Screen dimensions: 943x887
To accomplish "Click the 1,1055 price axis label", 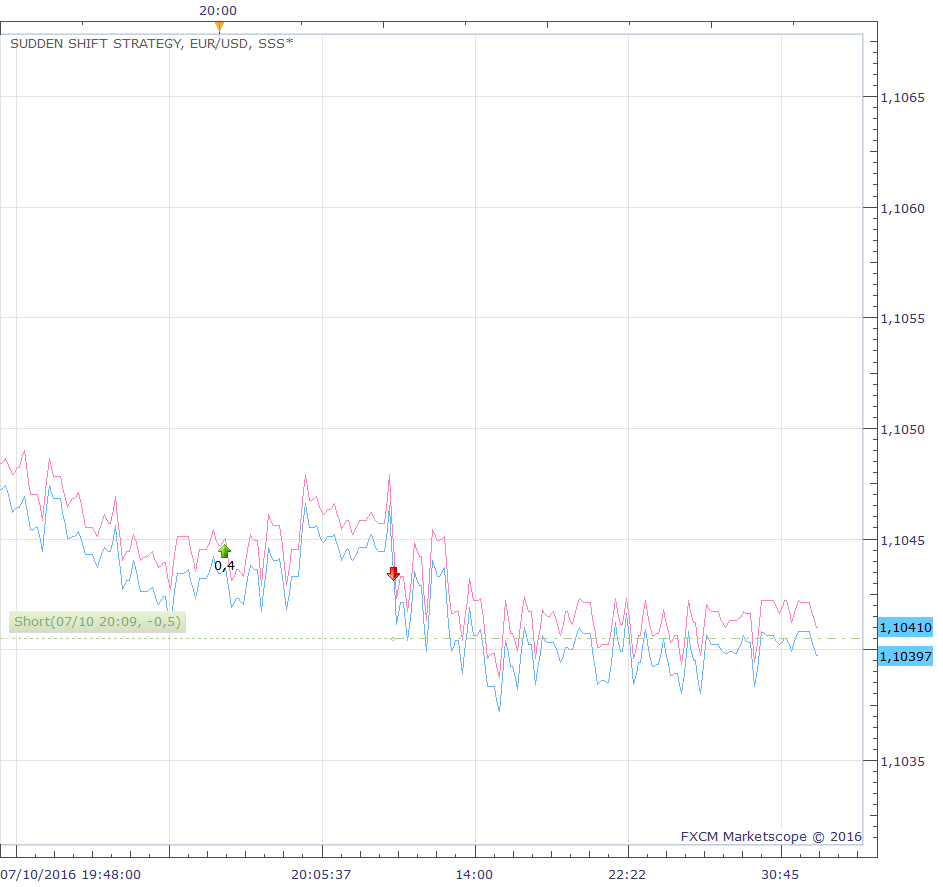I will pyautogui.click(x=903, y=319).
